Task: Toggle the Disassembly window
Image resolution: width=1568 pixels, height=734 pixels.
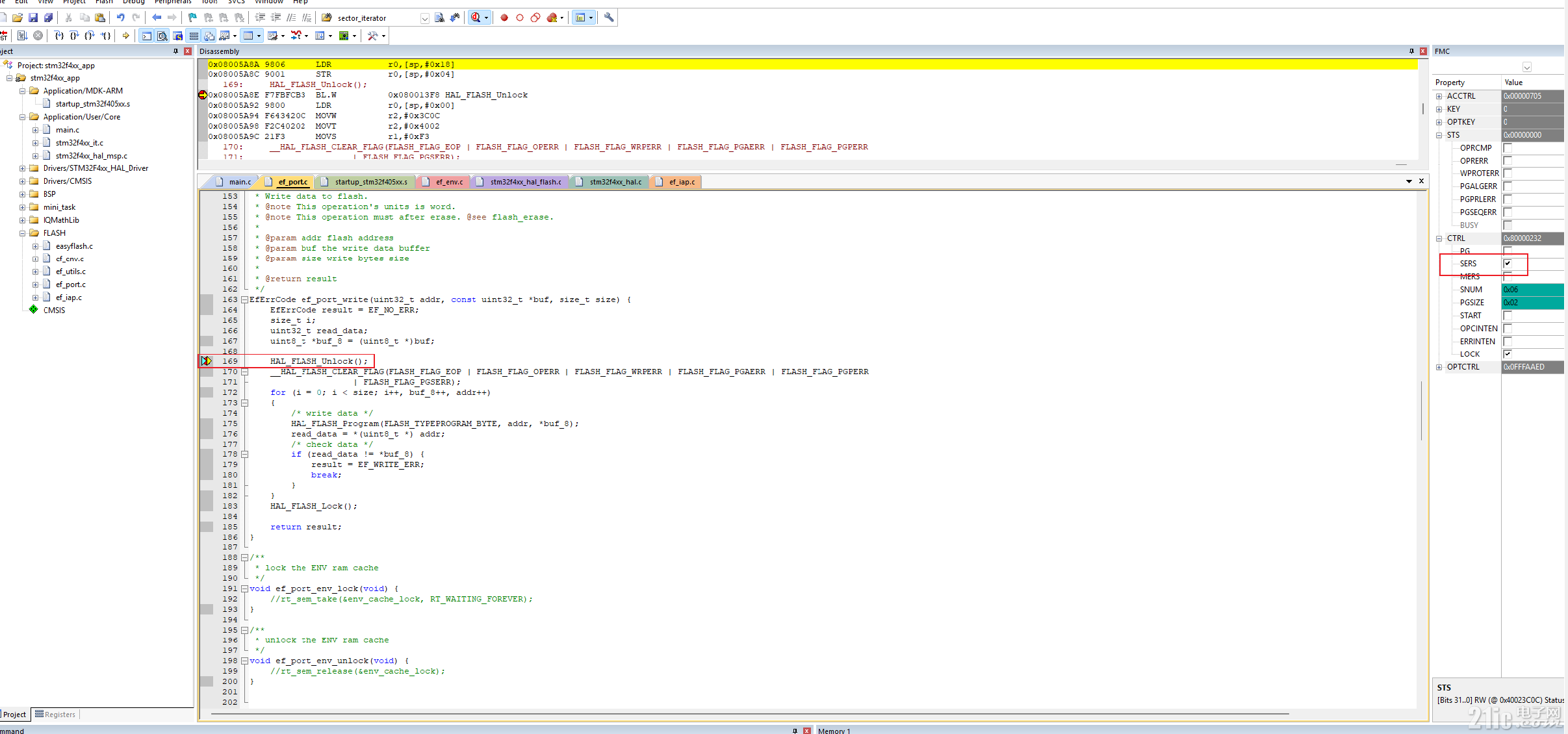Action: click(x=162, y=36)
